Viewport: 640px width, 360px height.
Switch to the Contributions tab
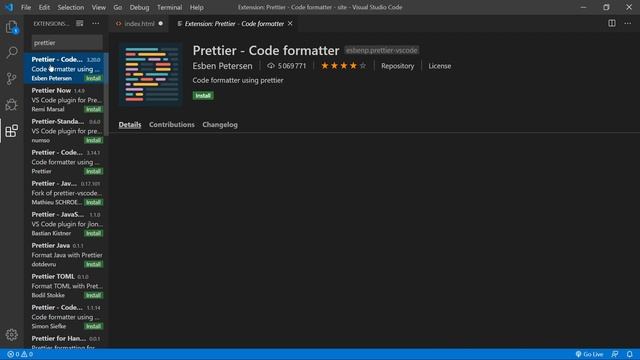point(172,124)
